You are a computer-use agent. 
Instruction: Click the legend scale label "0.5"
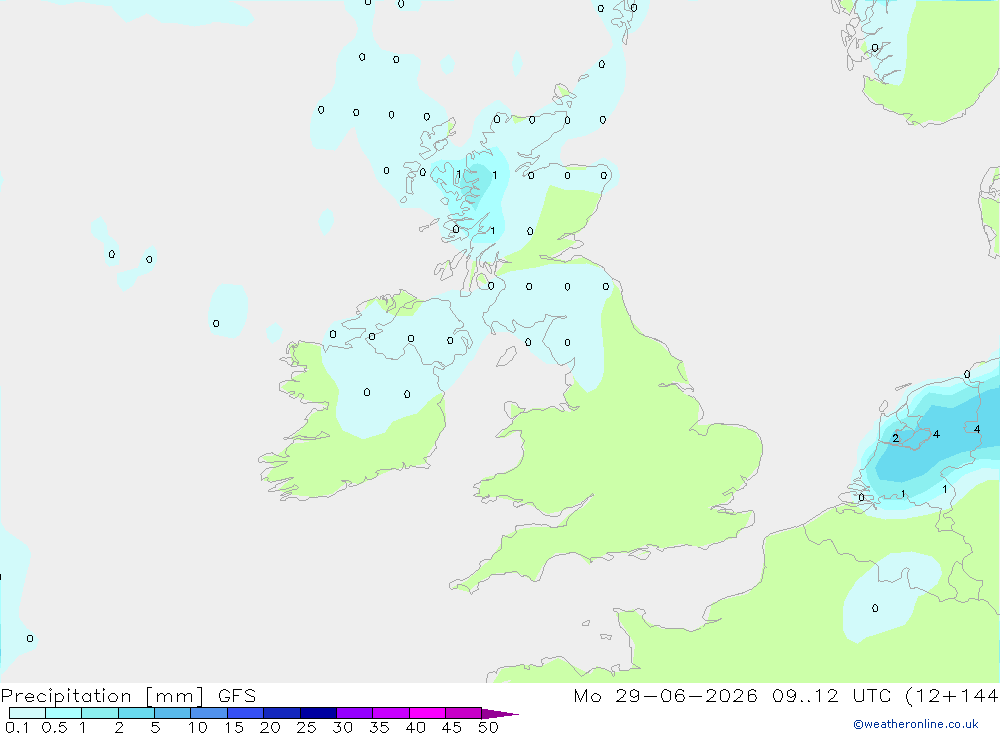55,727
